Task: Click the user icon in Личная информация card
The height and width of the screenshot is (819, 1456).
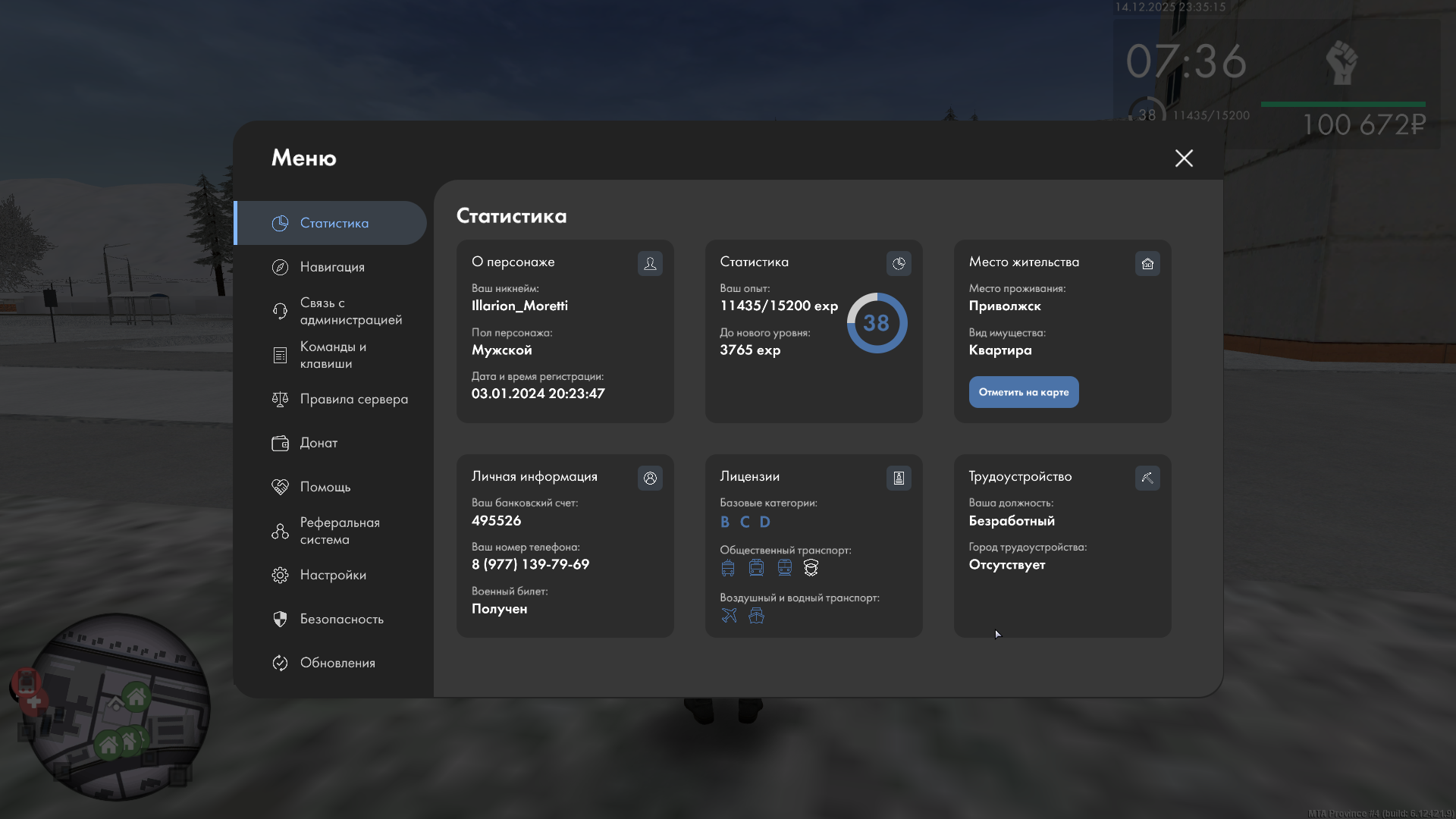Action: (x=650, y=478)
